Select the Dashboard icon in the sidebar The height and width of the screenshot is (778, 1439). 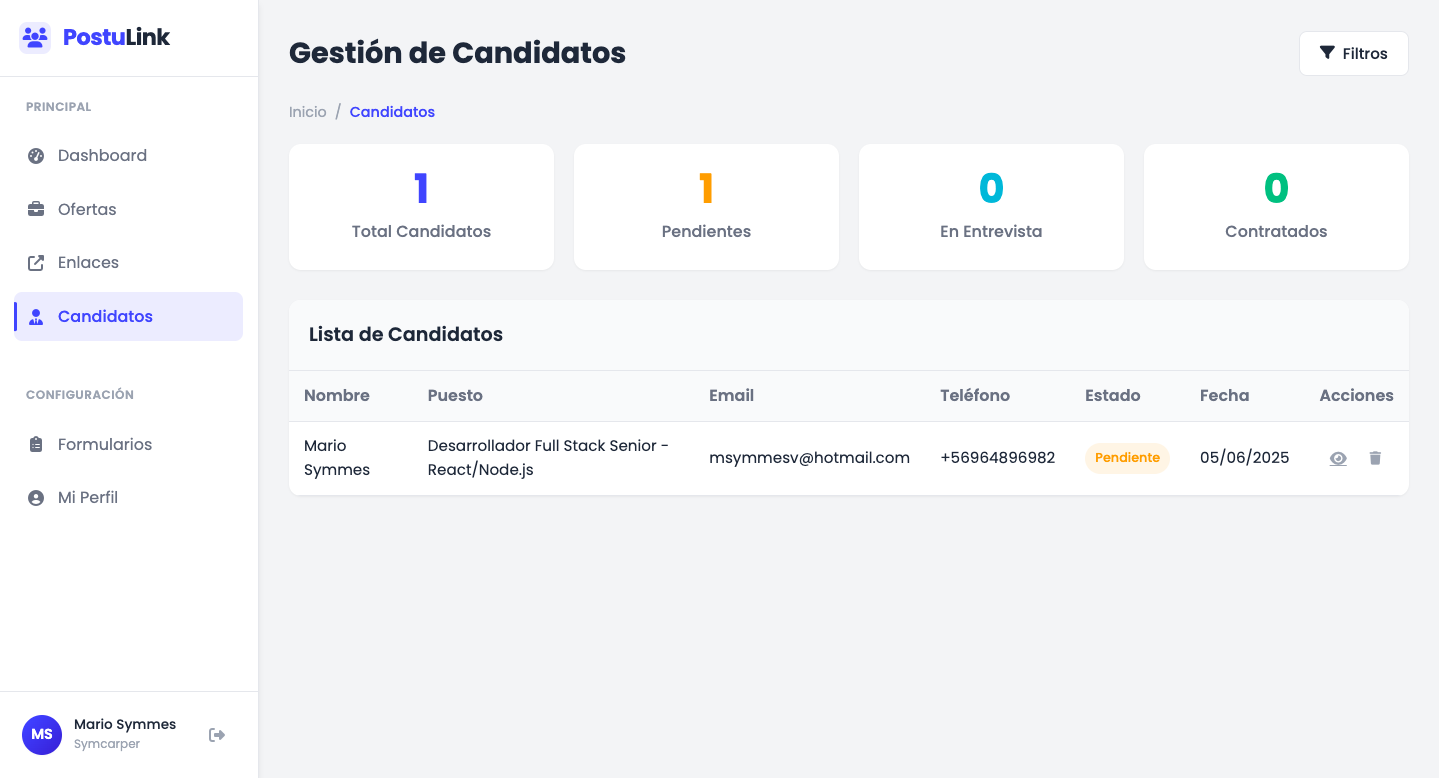(36, 155)
